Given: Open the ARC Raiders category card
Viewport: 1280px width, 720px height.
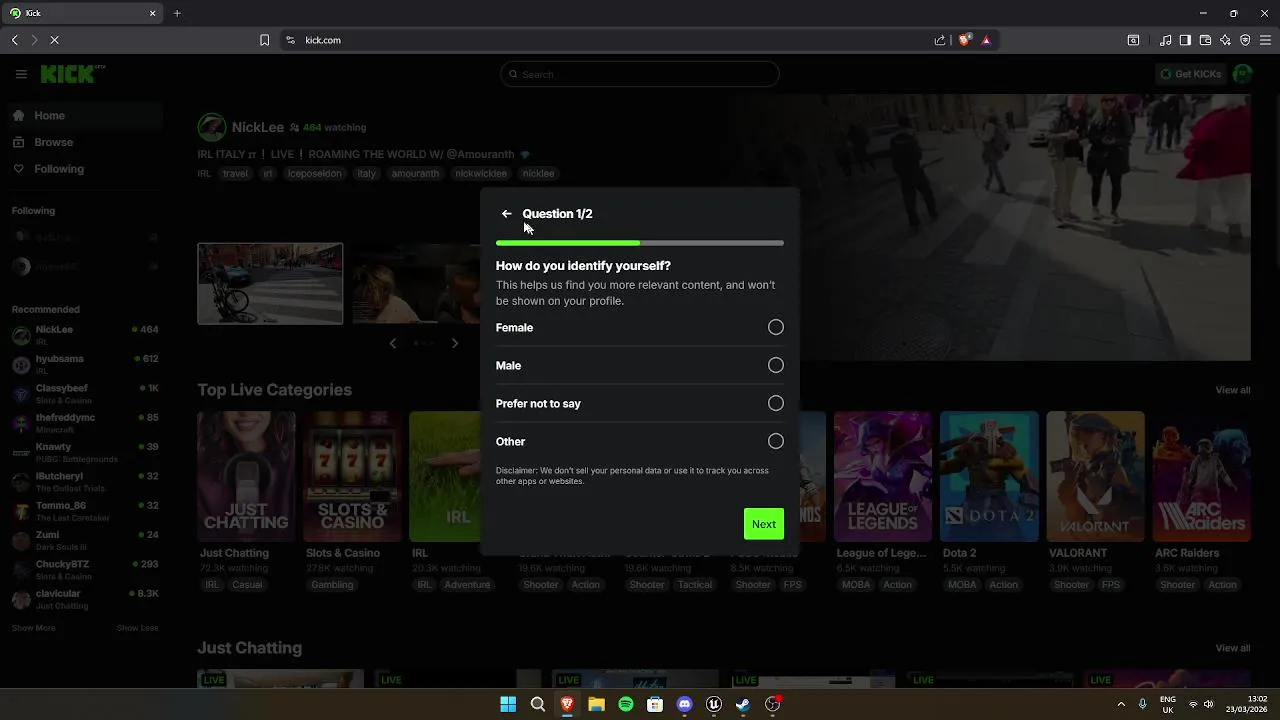Looking at the screenshot, I should click(x=1201, y=476).
